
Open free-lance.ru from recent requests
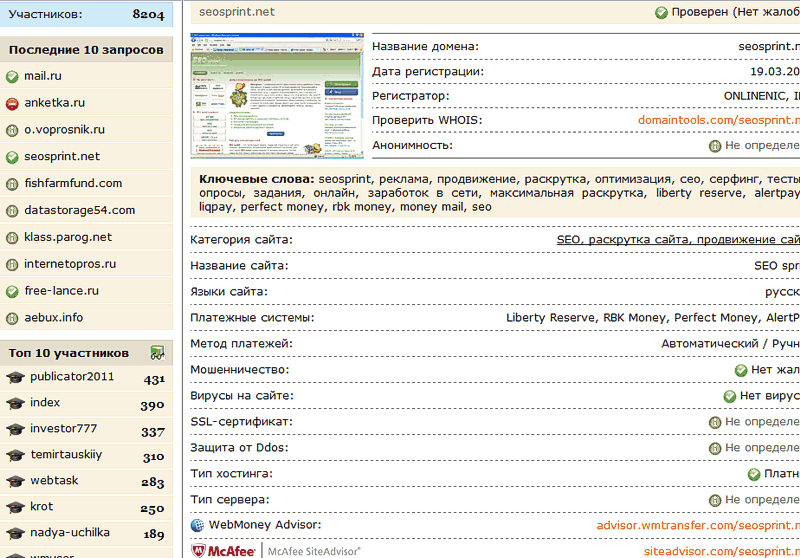(61, 291)
